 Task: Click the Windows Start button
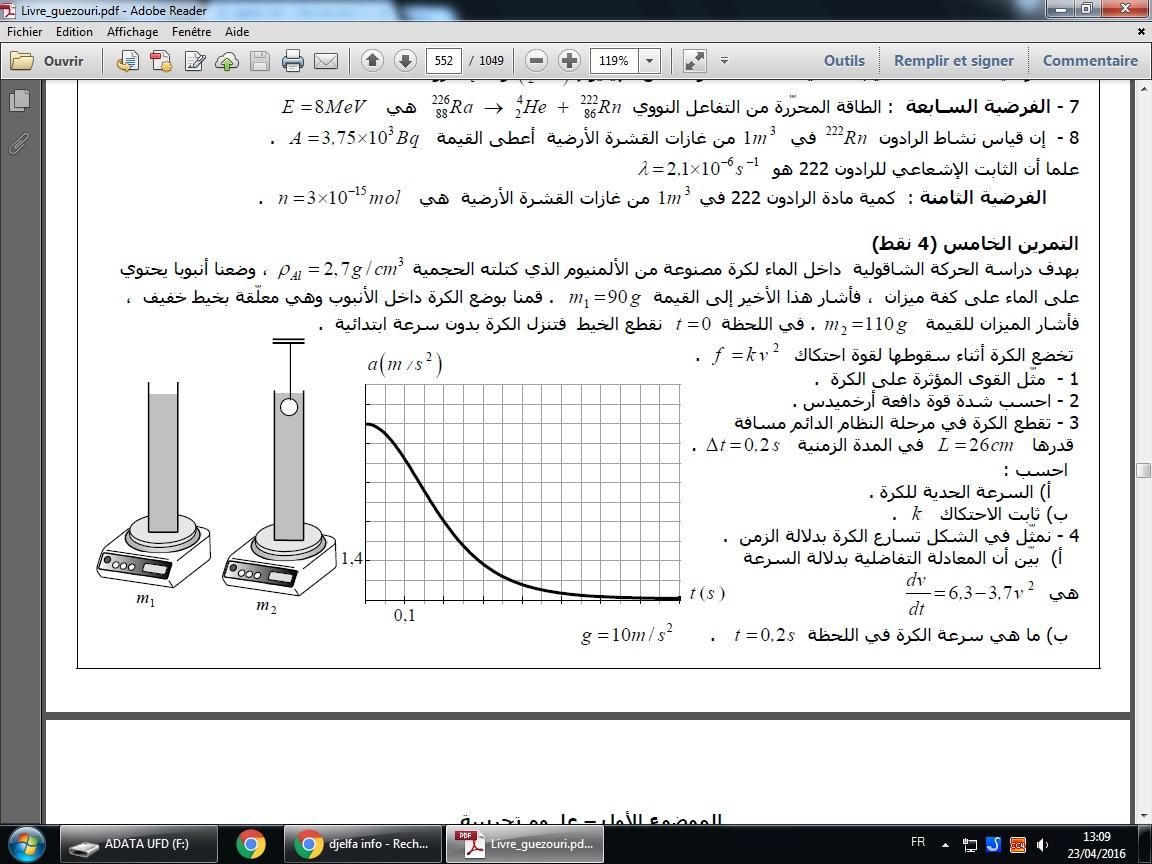point(26,843)
